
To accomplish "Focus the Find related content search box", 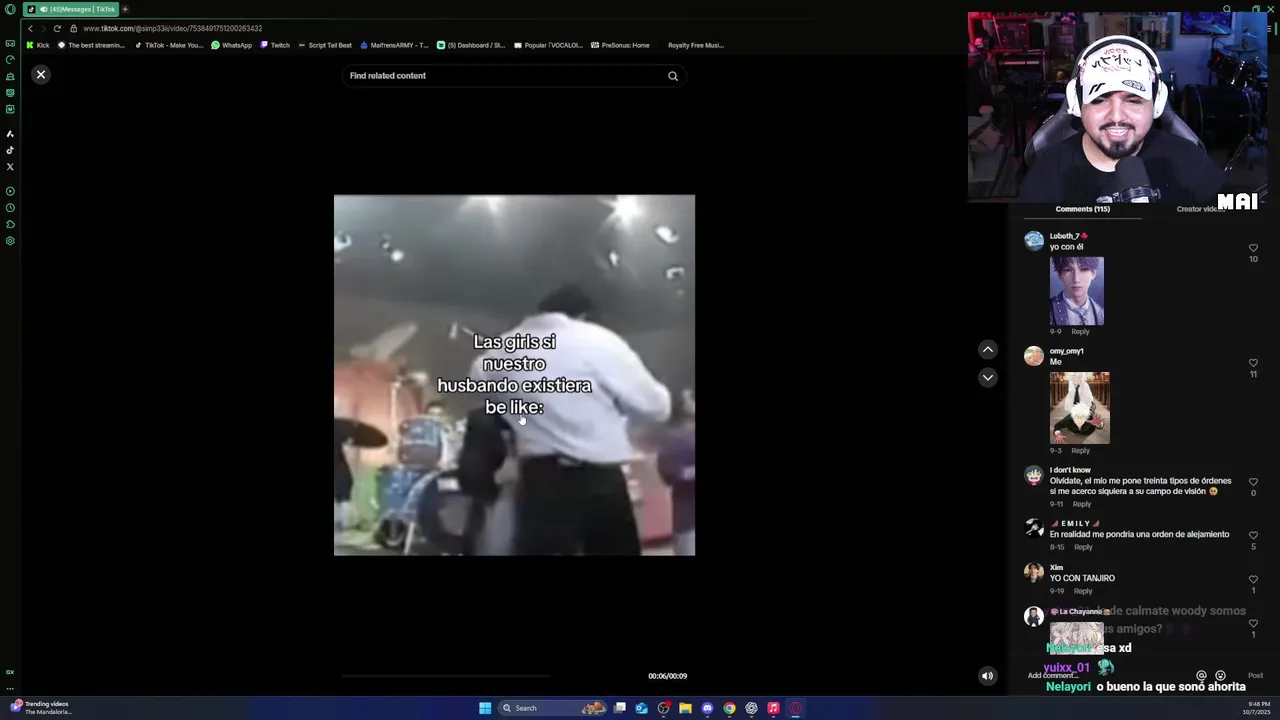I will [x=513, y=76].
